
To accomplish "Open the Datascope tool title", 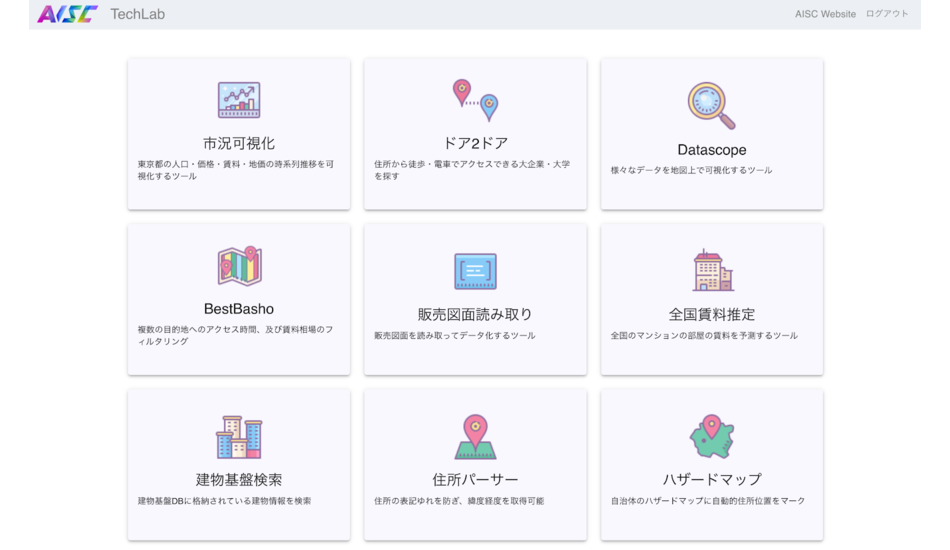I will (x=712, y=150).
